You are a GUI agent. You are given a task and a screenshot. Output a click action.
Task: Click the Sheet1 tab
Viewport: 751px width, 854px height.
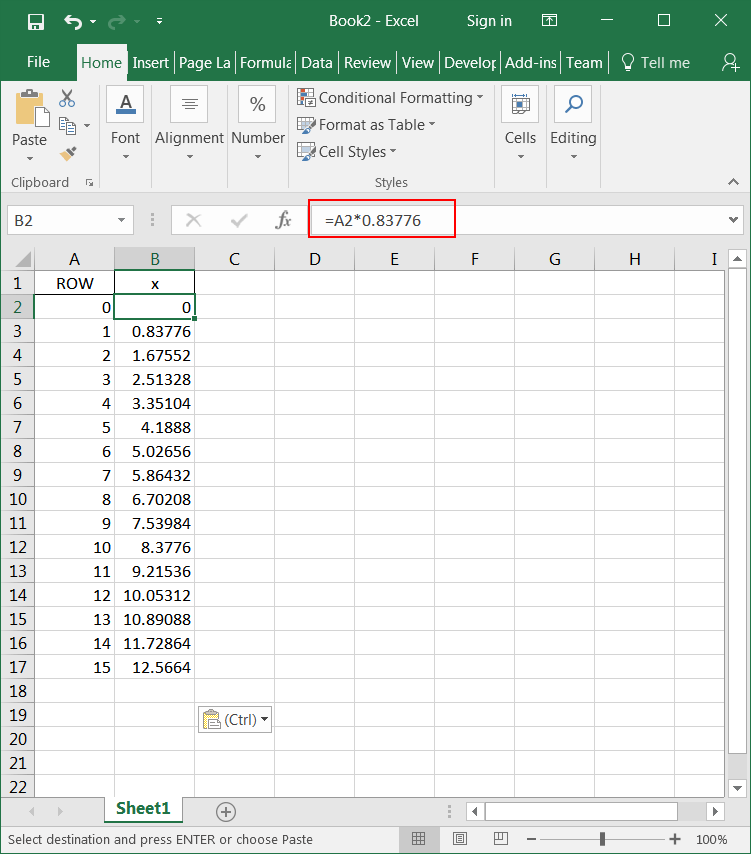click(143, 809)
